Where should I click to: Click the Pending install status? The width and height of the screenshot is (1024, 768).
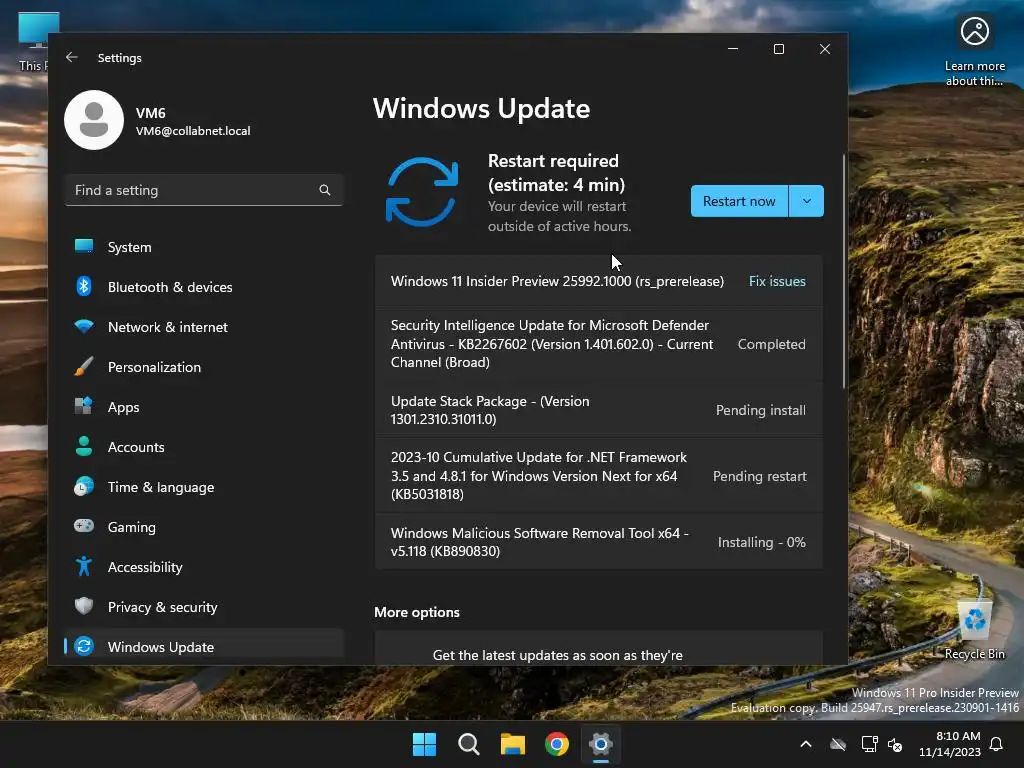tap(761, 410)
